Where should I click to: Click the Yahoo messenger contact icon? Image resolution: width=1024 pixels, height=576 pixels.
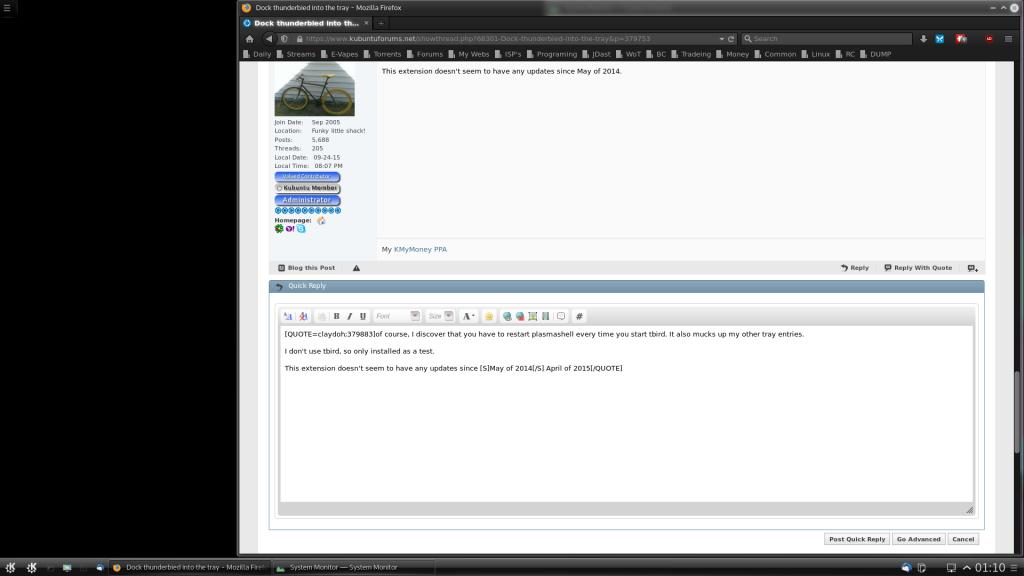tap(290, 229)
